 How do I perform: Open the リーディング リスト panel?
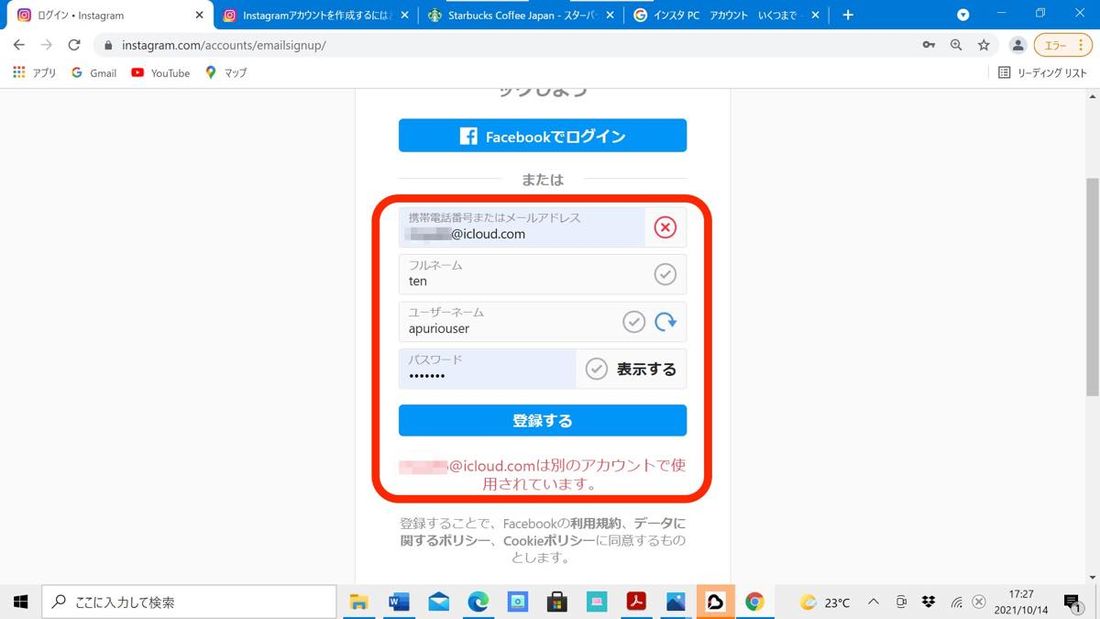click(x=1042, y=72)
